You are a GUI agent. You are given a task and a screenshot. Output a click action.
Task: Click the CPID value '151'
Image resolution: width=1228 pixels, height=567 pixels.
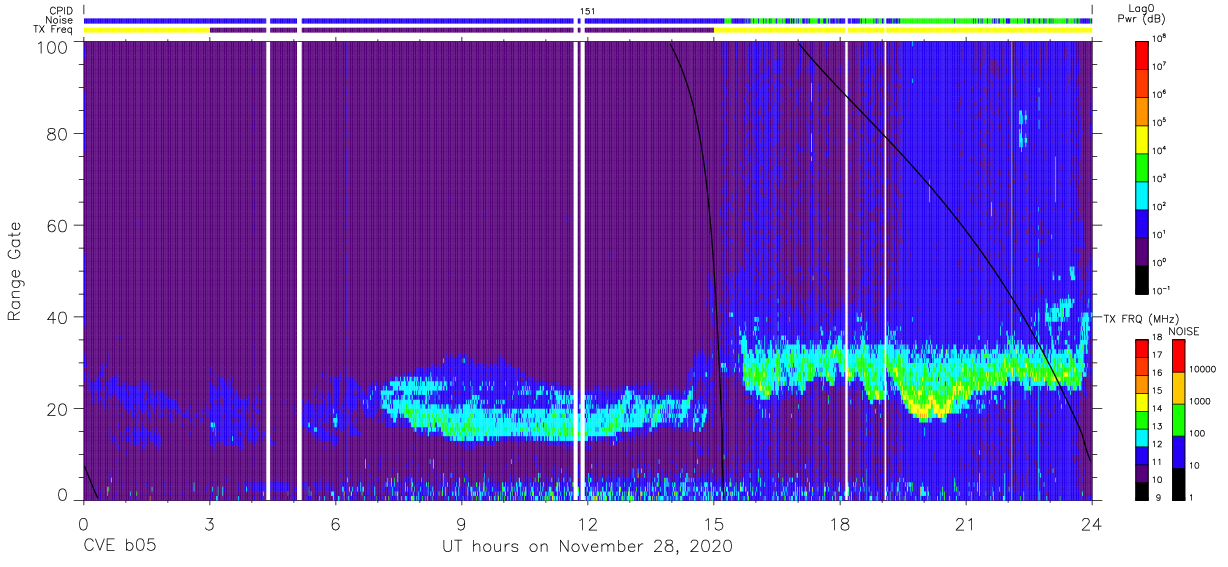[x=588, y=10]
